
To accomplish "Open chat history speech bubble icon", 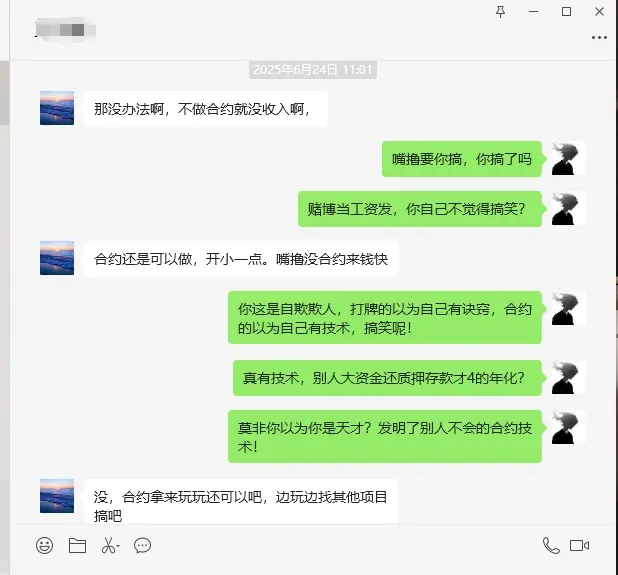I will pyautogui.click(x=142, y=546).
